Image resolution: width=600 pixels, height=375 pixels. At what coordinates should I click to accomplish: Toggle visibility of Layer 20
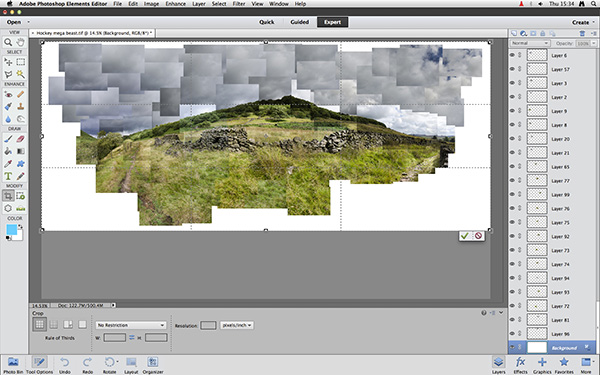512,139
